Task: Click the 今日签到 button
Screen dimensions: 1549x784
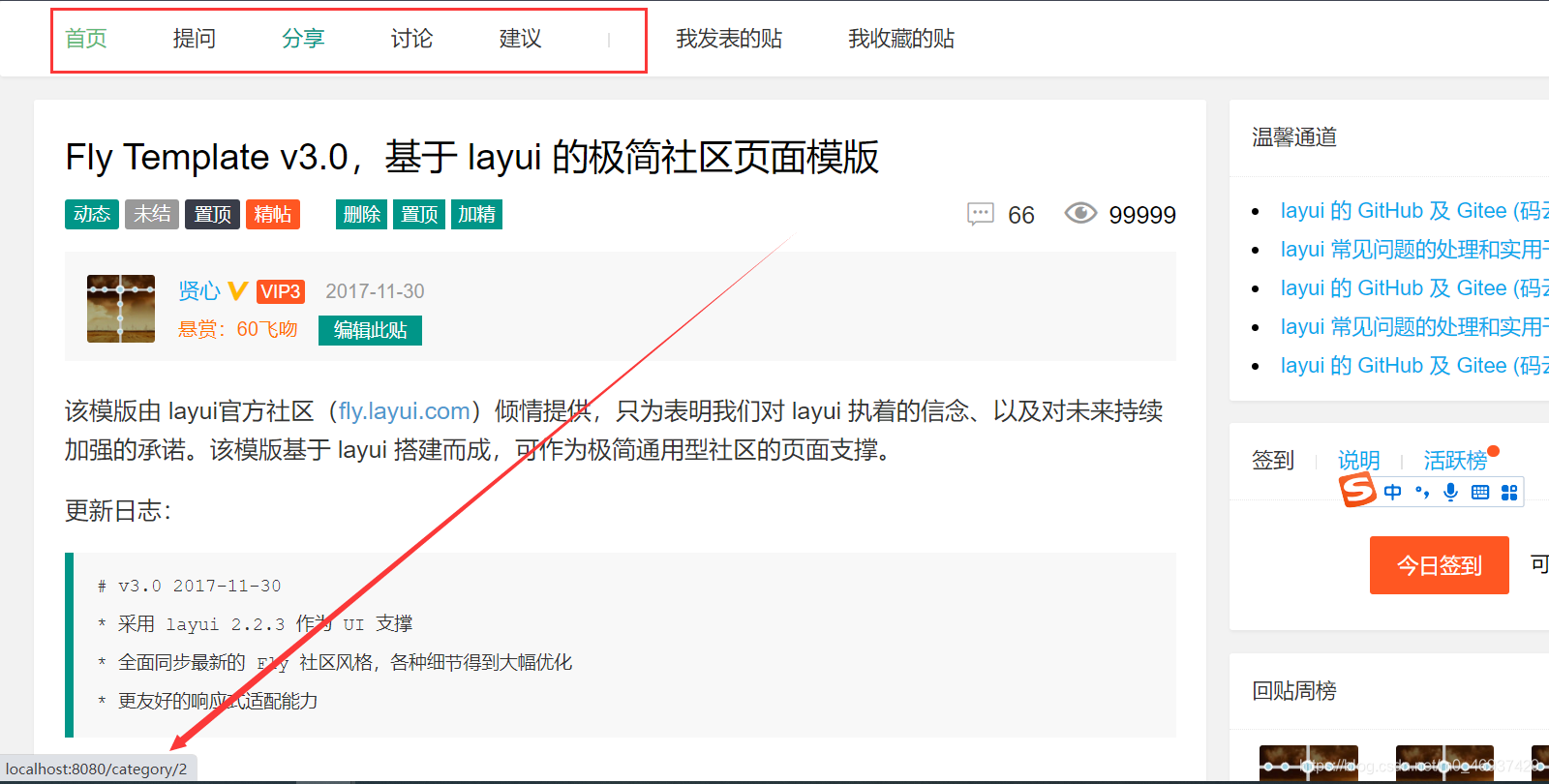Action: (1440, 565)
